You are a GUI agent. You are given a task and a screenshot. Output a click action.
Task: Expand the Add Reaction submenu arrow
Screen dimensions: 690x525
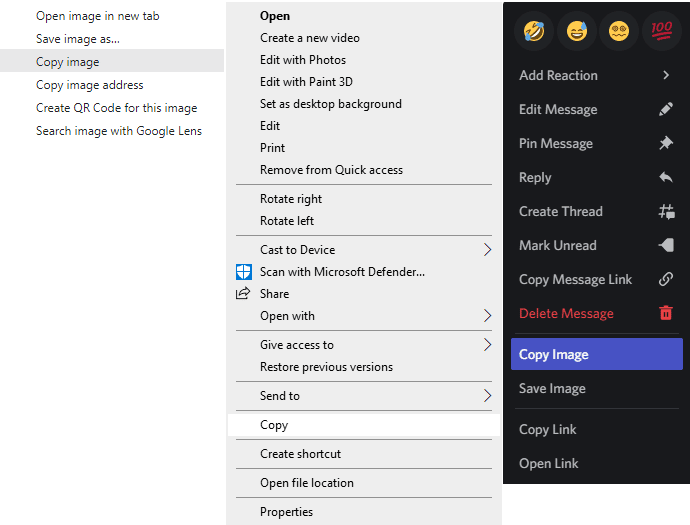click(666, 75)
